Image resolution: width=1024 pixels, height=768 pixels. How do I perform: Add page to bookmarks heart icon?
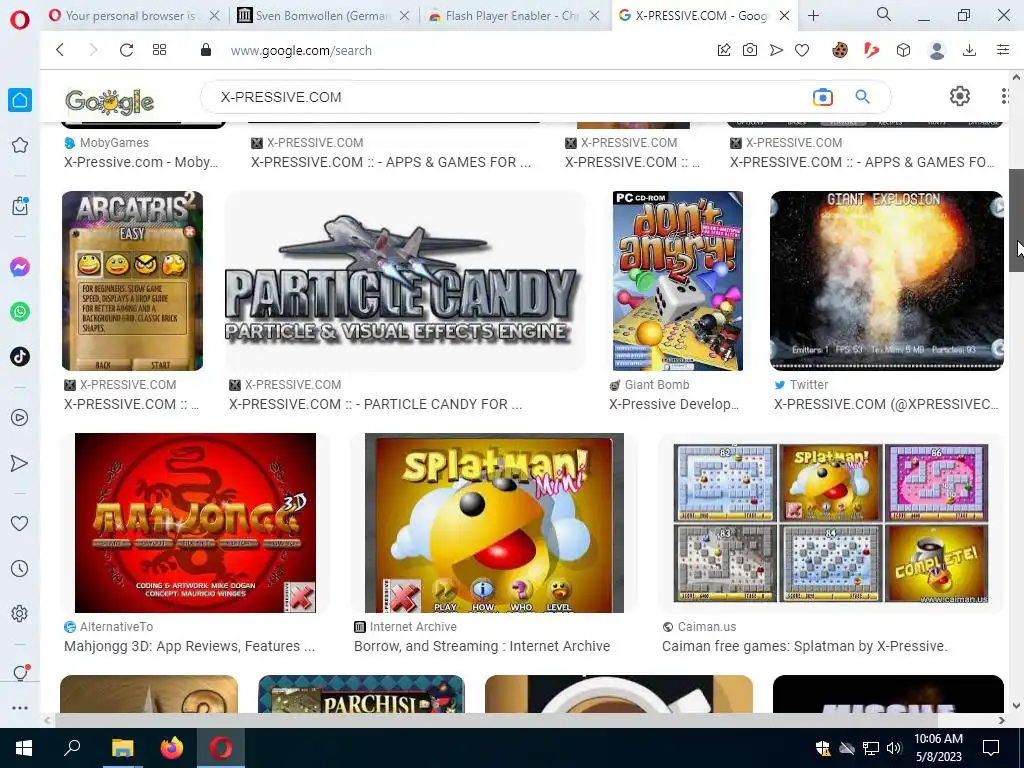pos(802,50)
